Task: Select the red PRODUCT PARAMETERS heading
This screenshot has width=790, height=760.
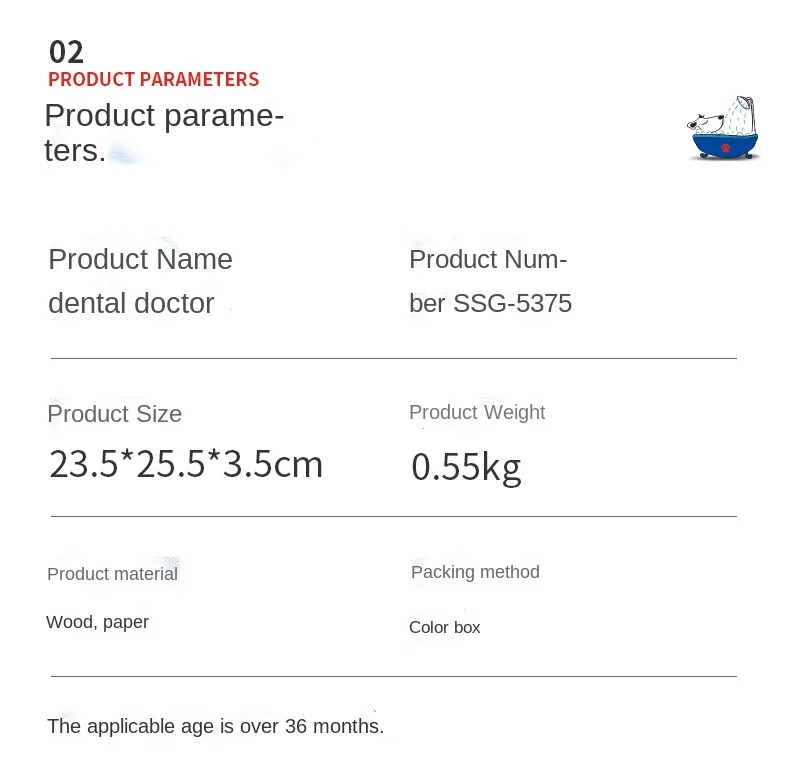Action: click(x=153, y=80)
